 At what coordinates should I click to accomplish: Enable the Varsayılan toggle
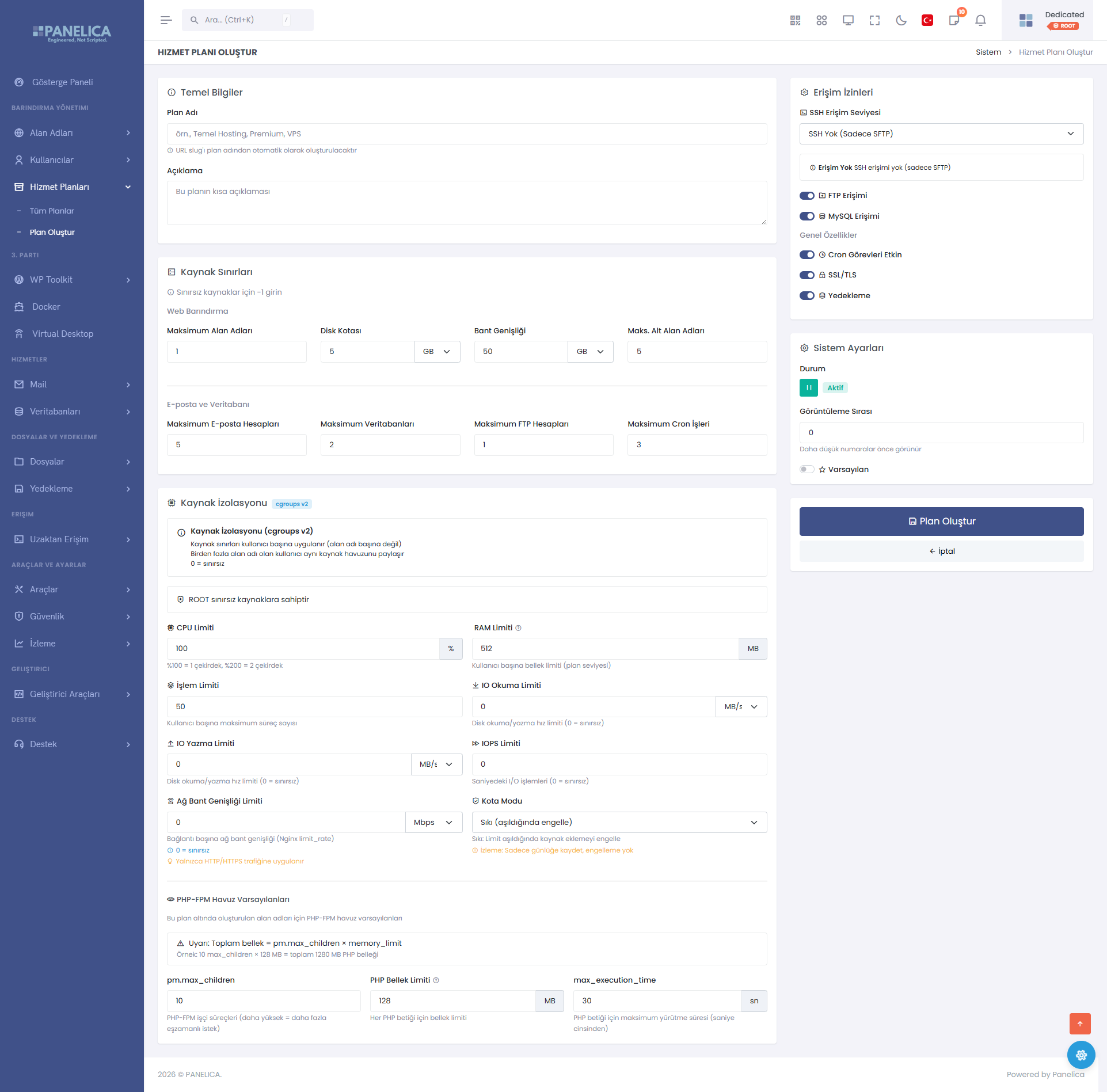807,469
